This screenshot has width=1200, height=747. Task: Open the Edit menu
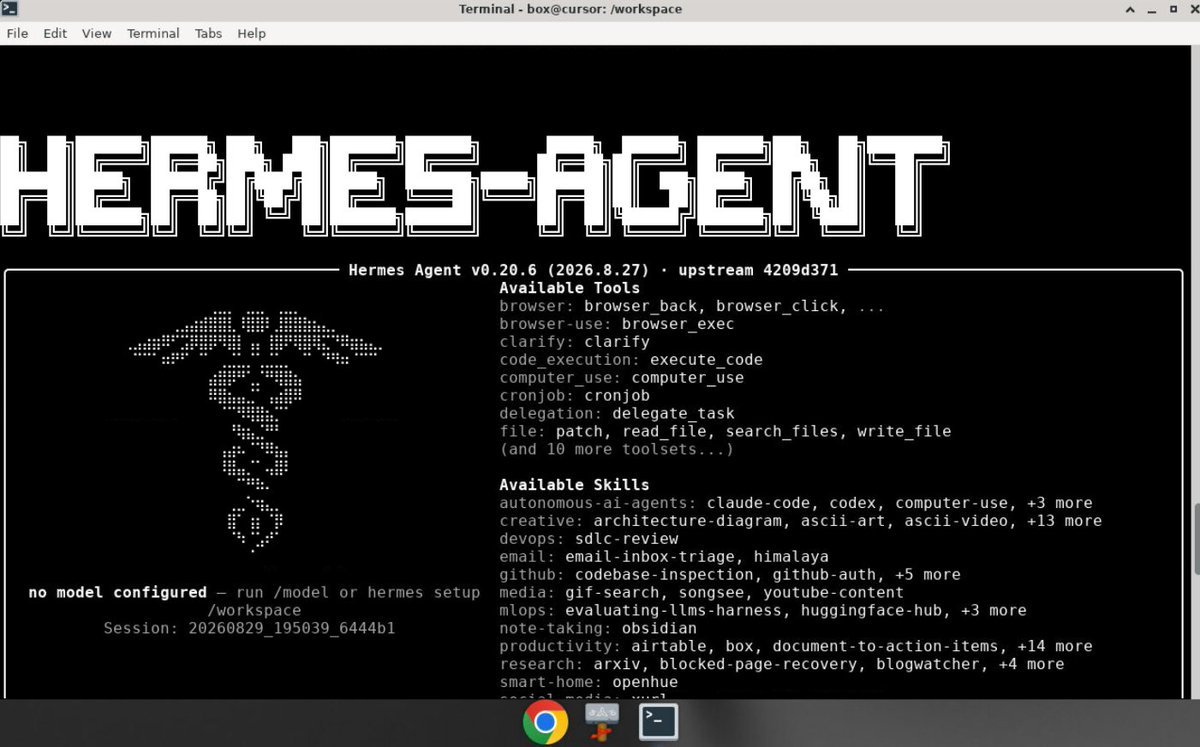(55, 33)
